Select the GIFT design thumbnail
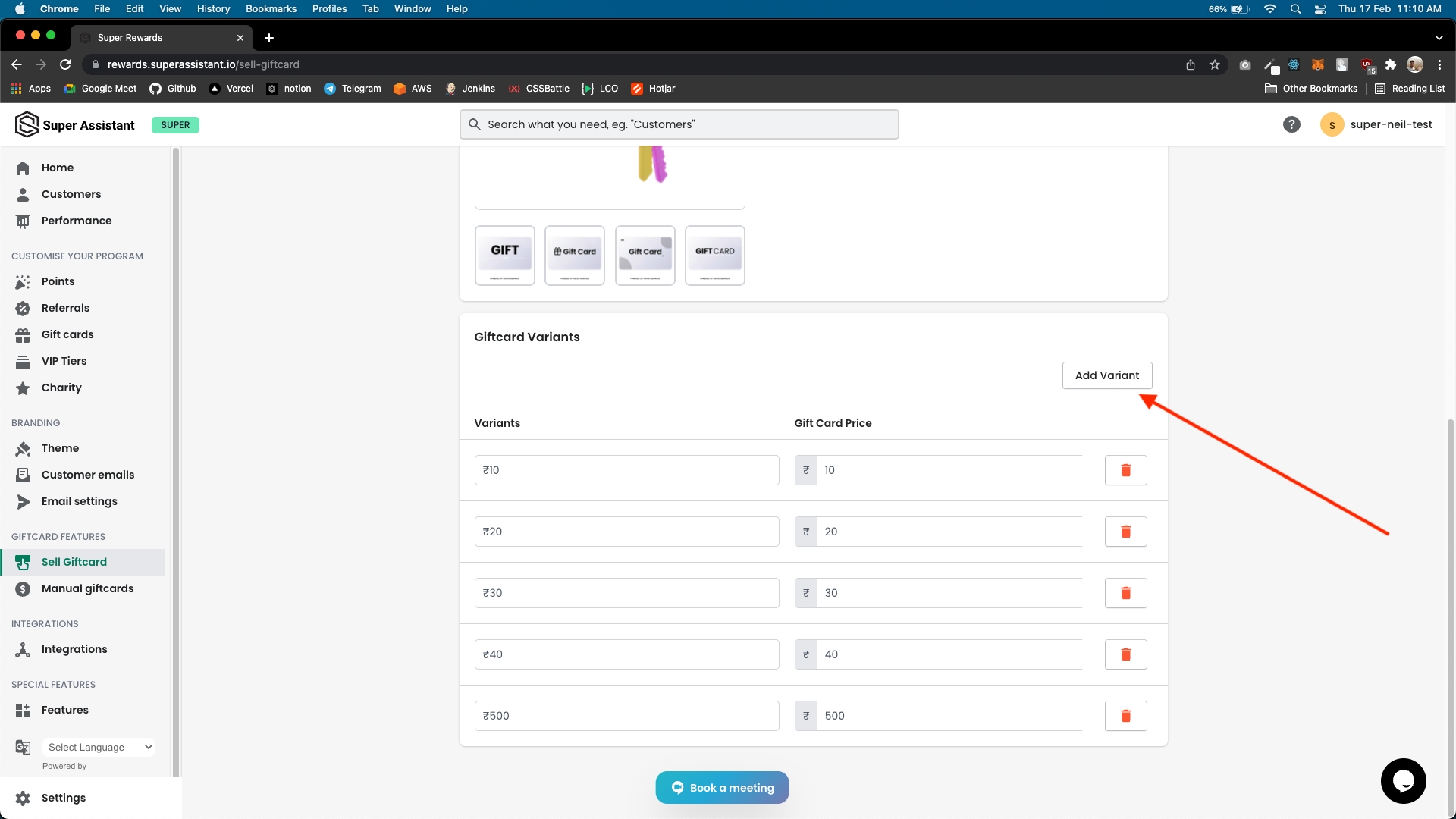 (505, 256)
